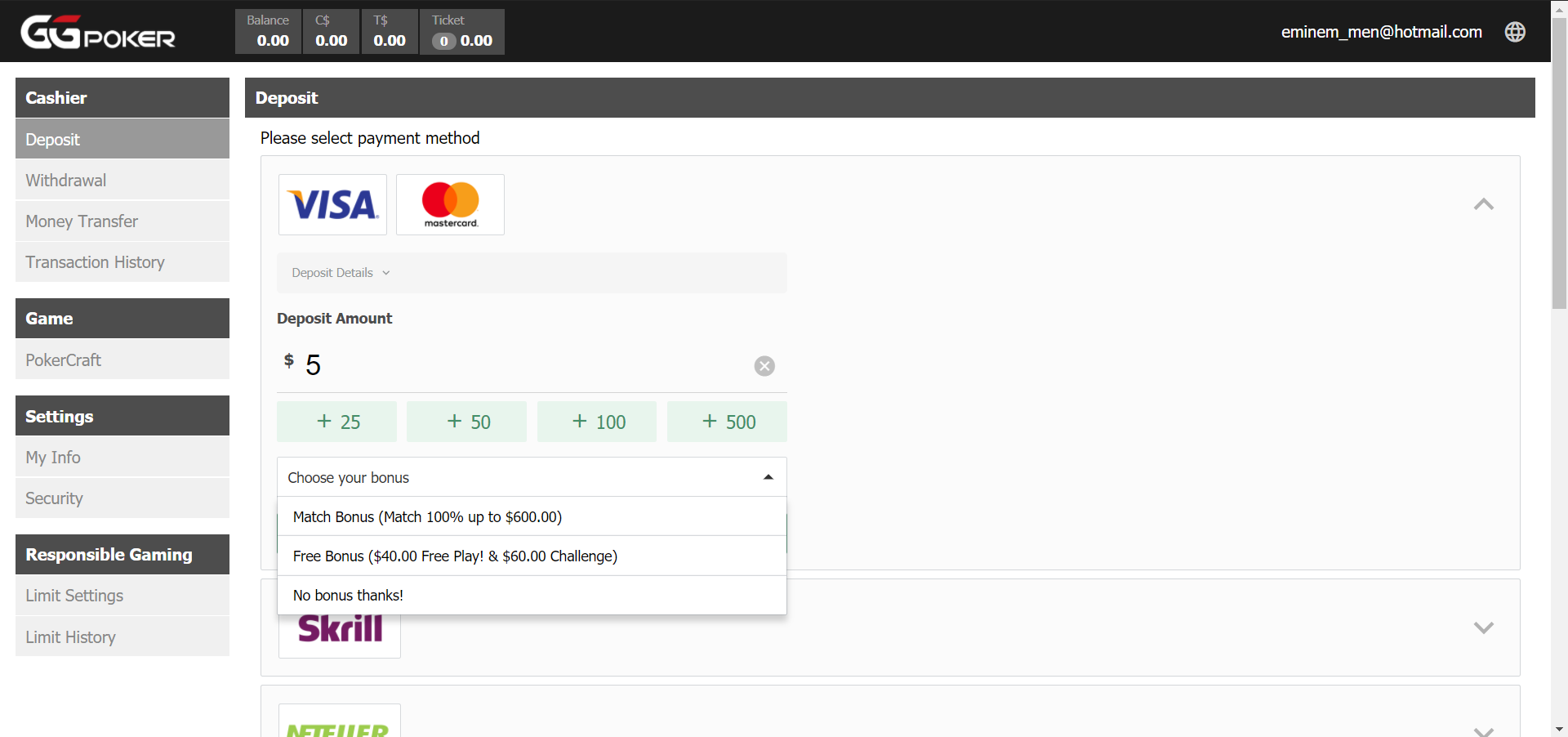Click the page vertical scrollbar
1568x737 pixels.
(x=1559, y=163)
